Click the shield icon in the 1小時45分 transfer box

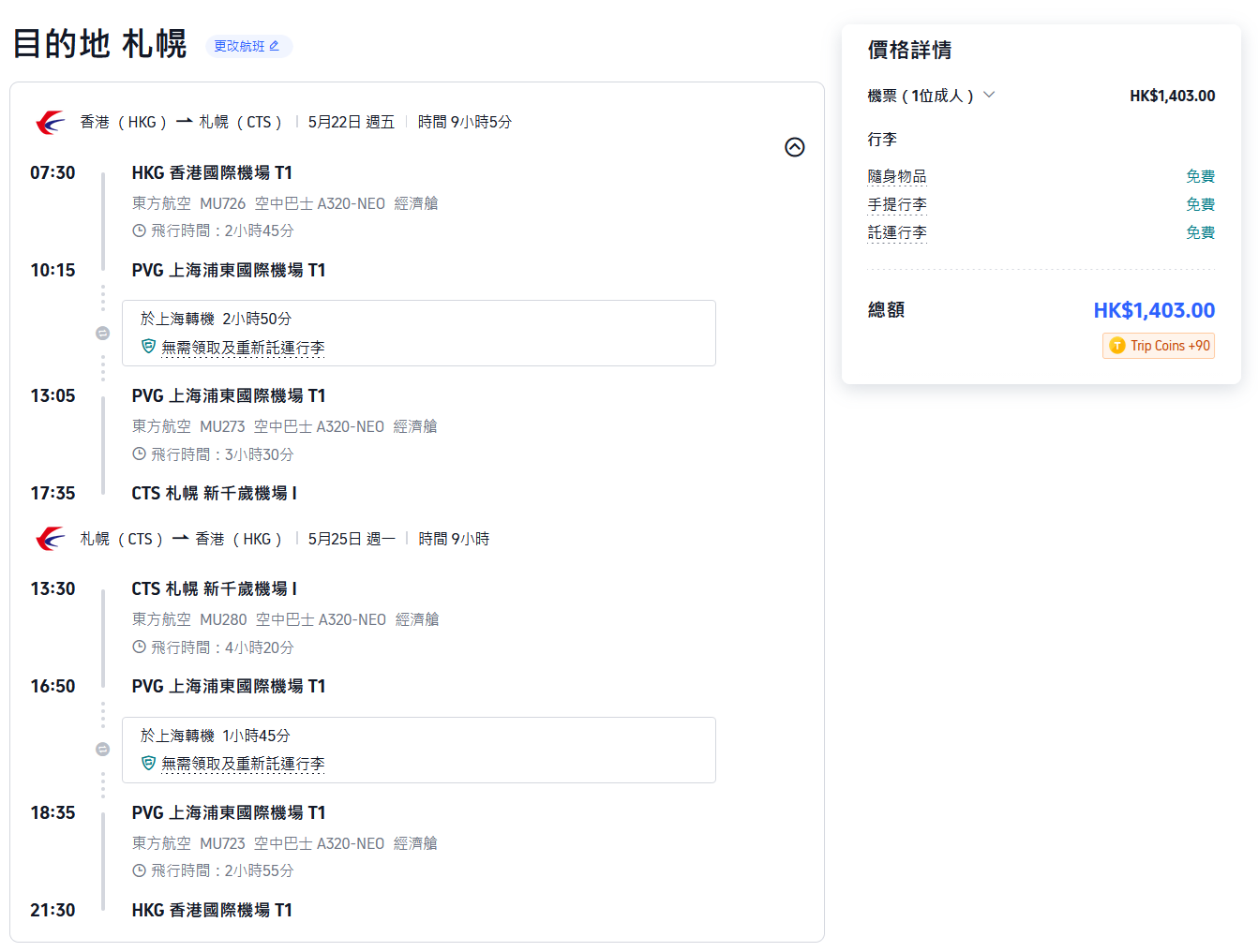[x=148, y=764]
